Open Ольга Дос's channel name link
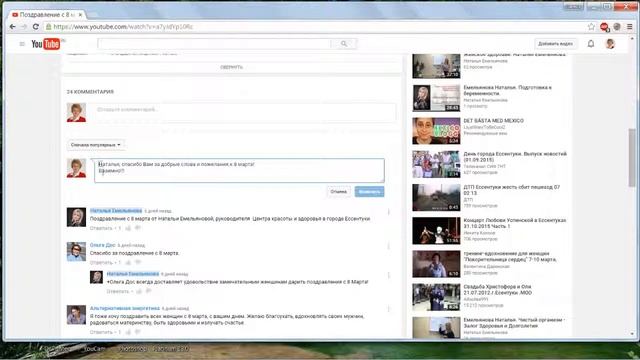The width and height of the screenshot is (640, 360). pos(102,245)
